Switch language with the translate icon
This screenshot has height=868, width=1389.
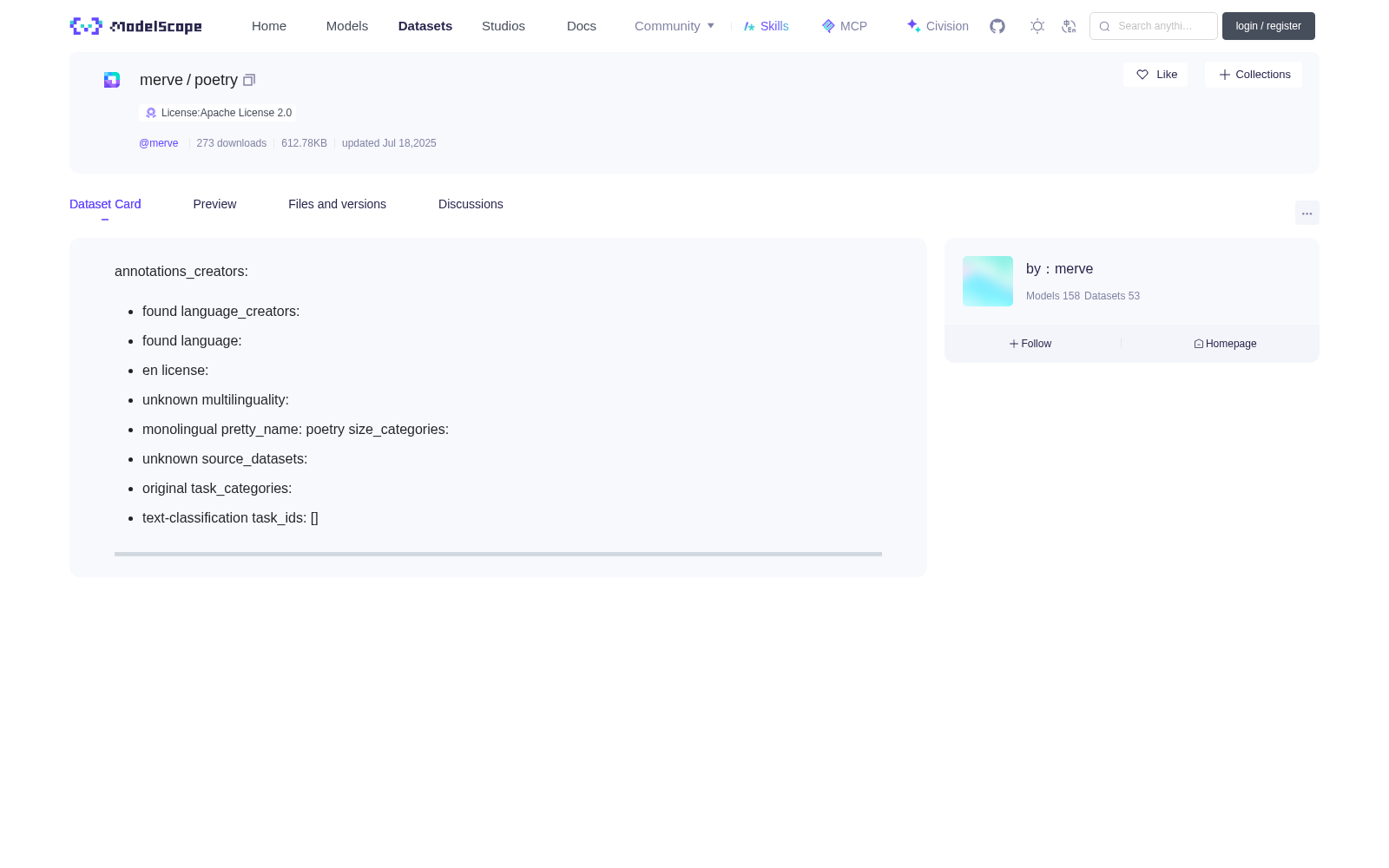(1069, 26)
